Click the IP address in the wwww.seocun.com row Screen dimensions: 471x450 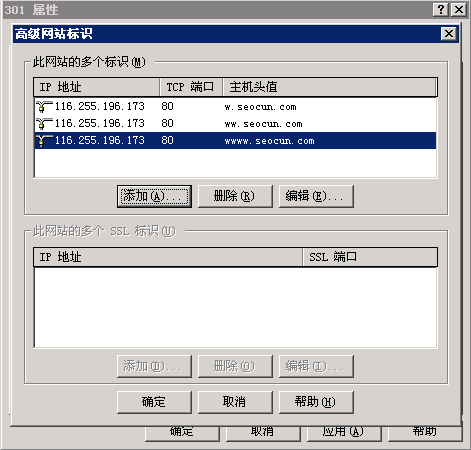pyautogui.click(x=100, y=141)
